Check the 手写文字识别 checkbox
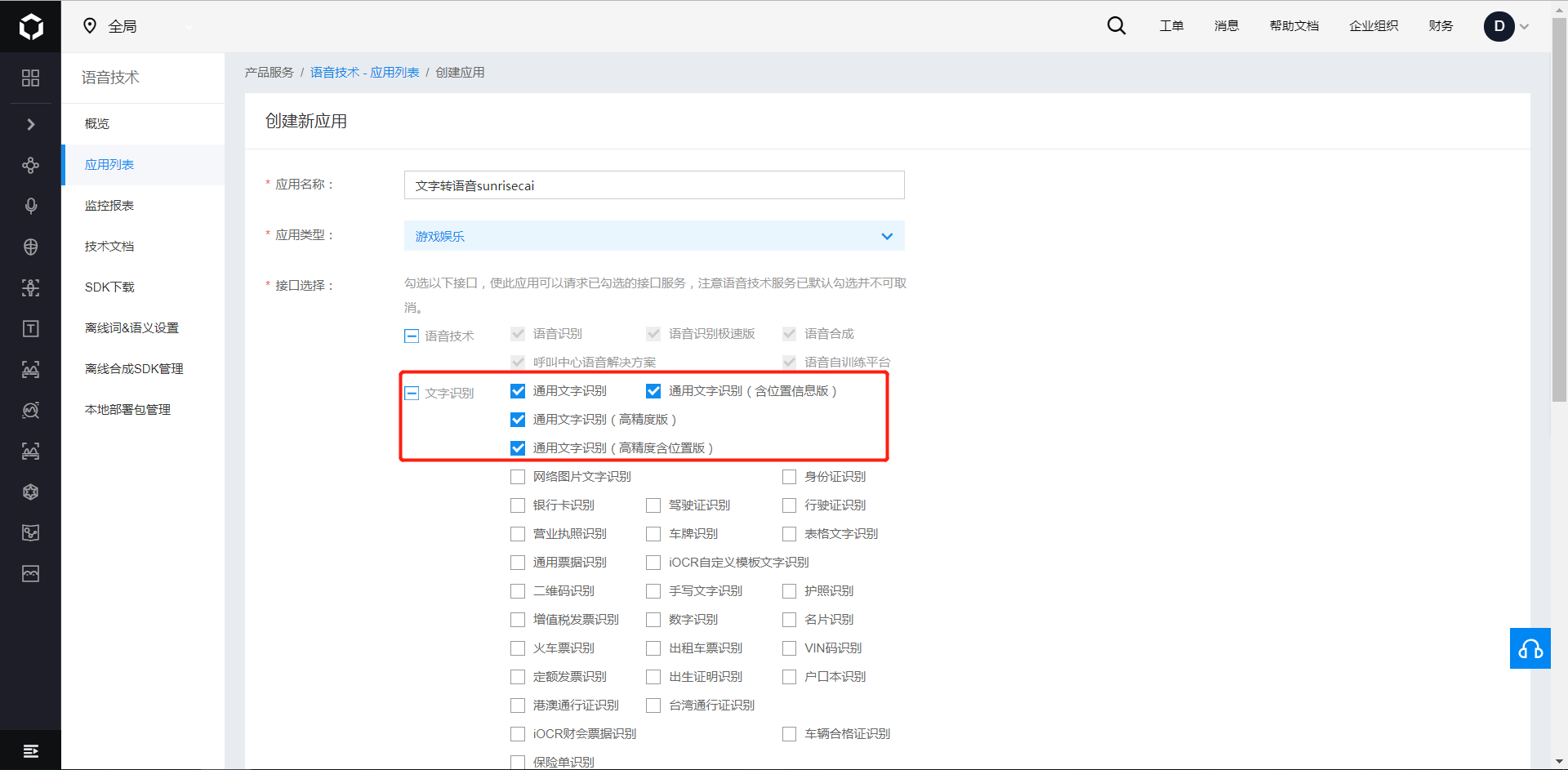 coord(653,591)
